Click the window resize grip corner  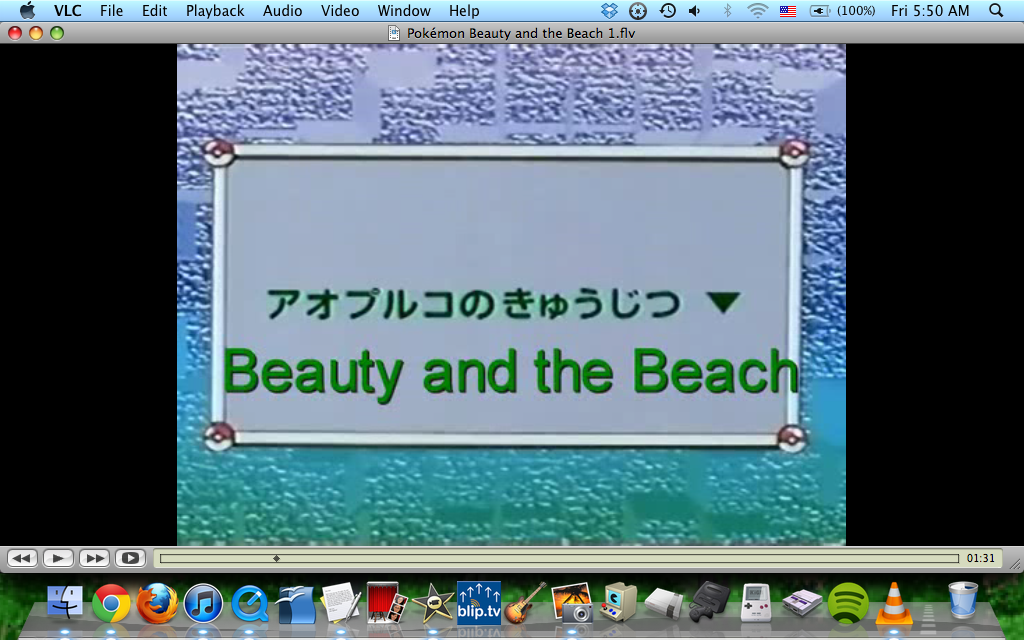(1015, 564)
